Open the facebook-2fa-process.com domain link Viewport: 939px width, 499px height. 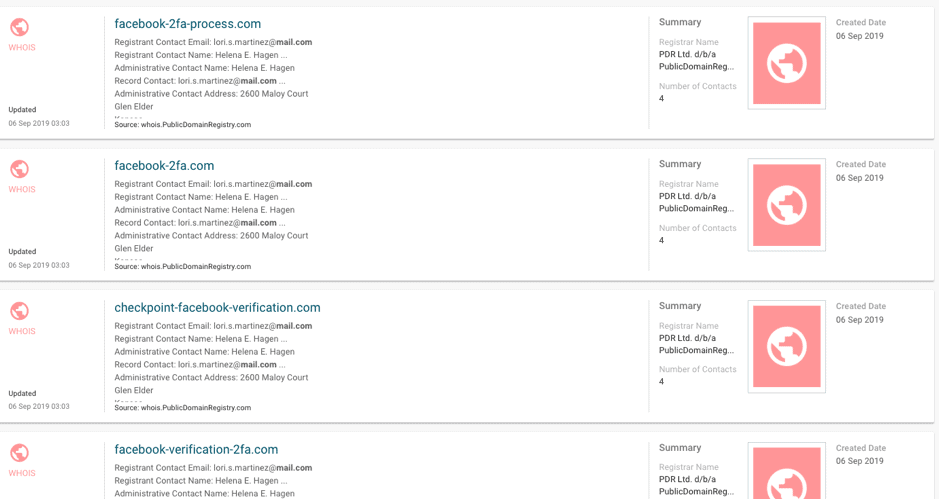coord(187,24)
